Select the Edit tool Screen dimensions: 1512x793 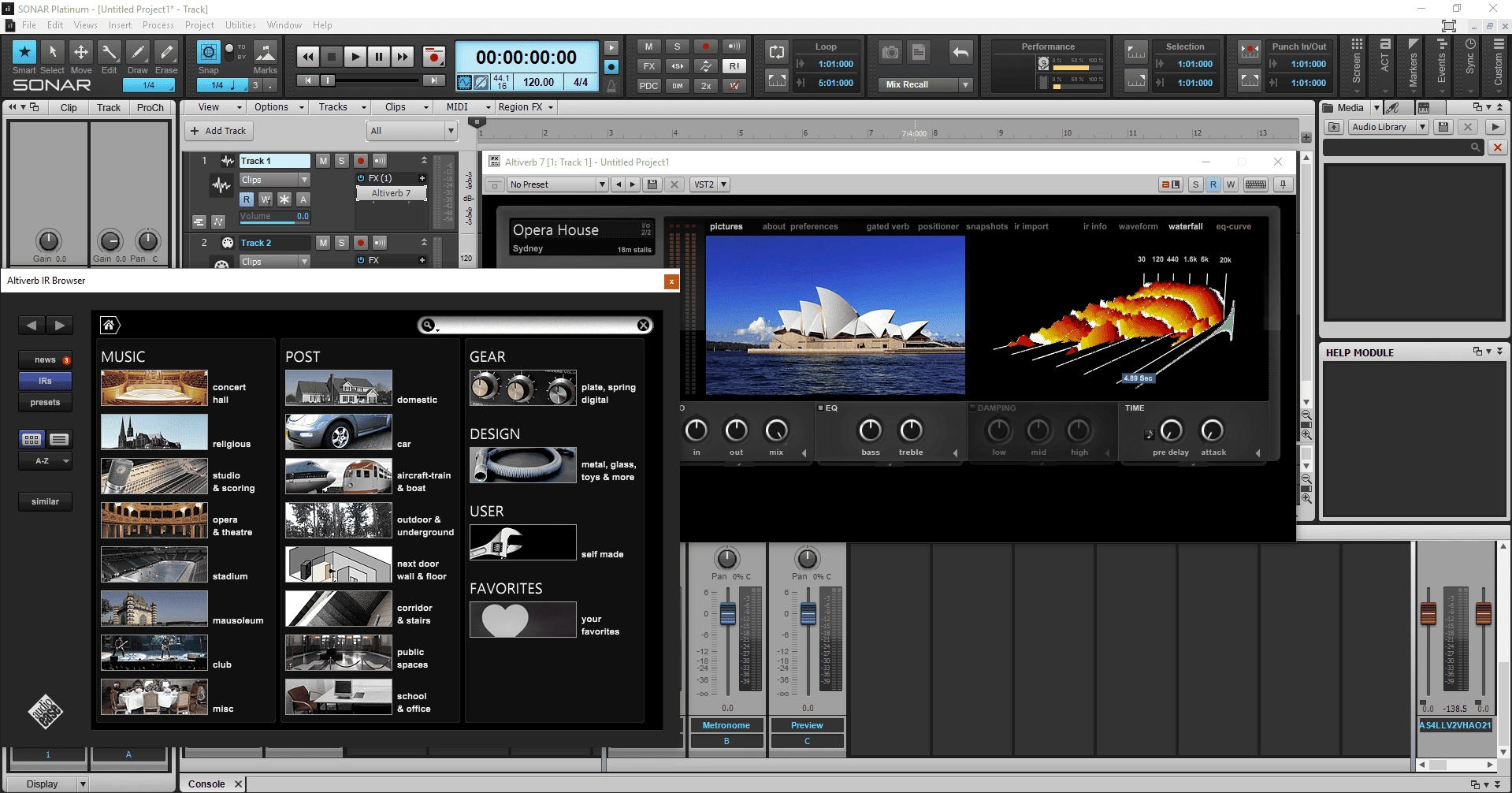[110, 52]
